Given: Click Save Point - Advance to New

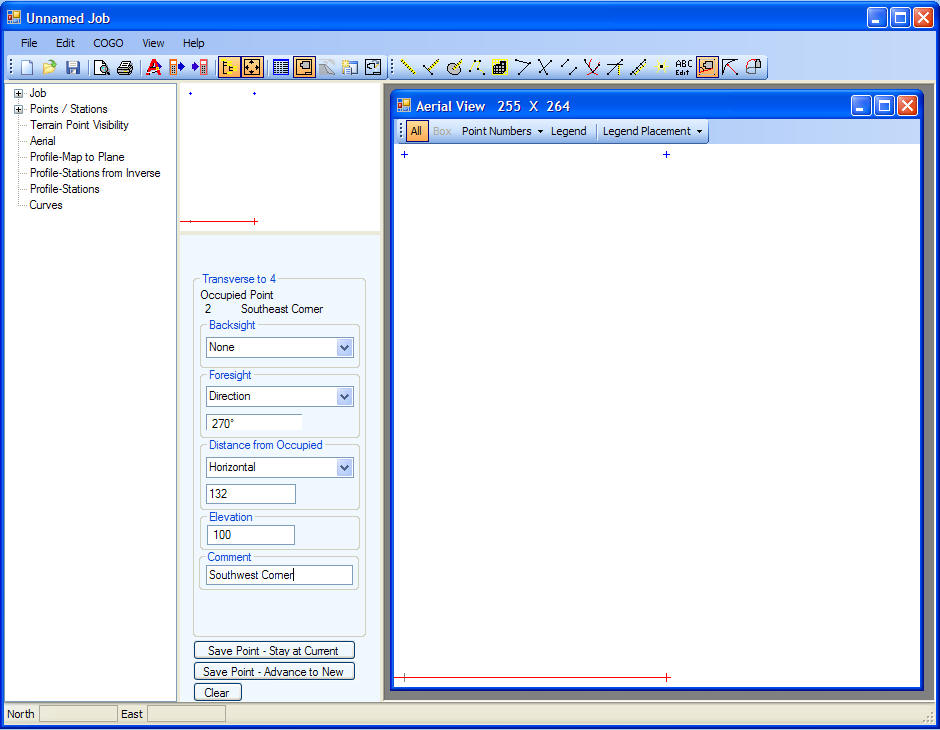Looking at the screenshot, I should [274, 671].
